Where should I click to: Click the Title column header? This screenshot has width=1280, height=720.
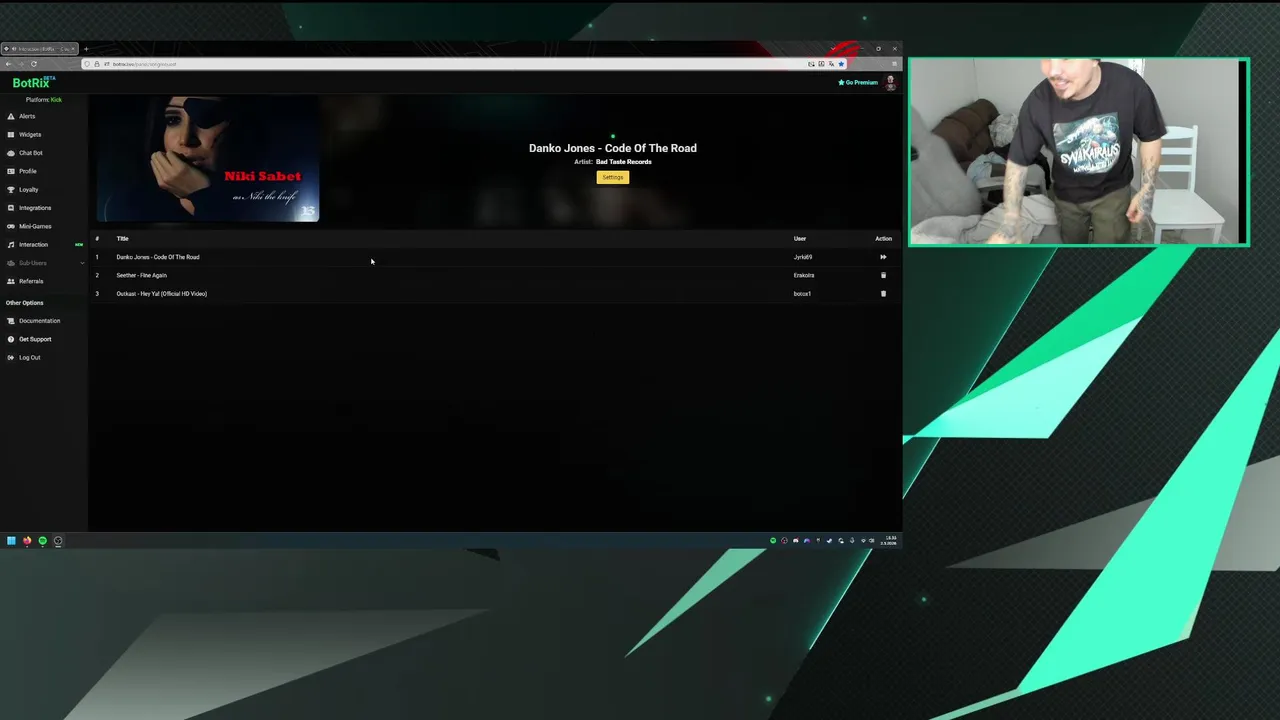122,239
